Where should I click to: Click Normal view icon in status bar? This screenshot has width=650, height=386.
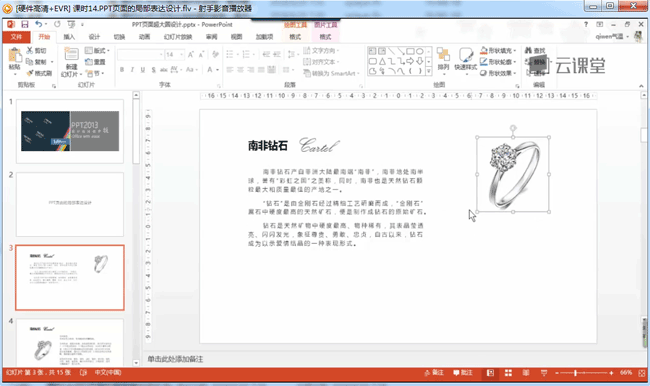(490, 373)
